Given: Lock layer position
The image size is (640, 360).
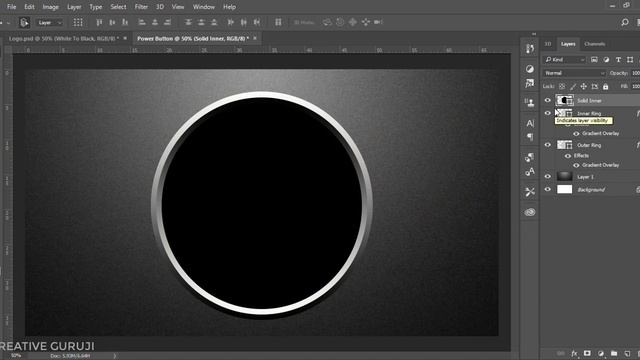Looking at the screenshot, I should tap(584, 87).
